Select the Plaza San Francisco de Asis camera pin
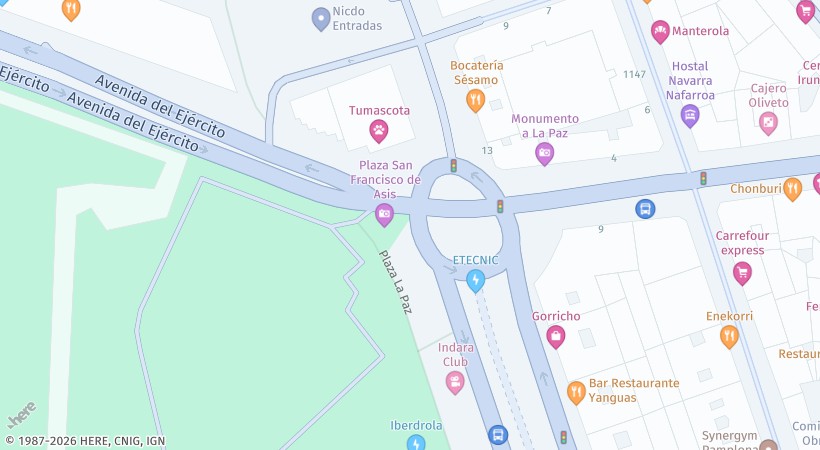The image size is (820, 450). click(x=384, y=215)
